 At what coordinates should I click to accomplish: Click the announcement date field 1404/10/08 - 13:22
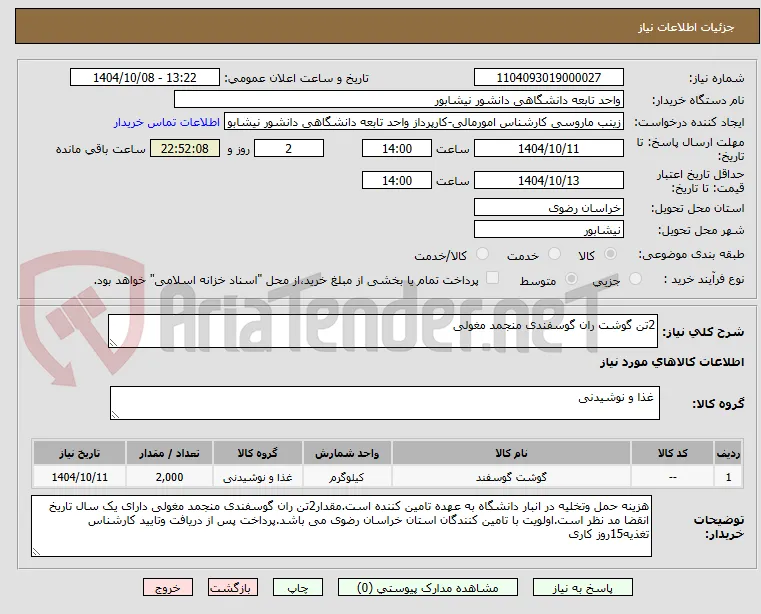pyautogui.click(x=145, y=78)
